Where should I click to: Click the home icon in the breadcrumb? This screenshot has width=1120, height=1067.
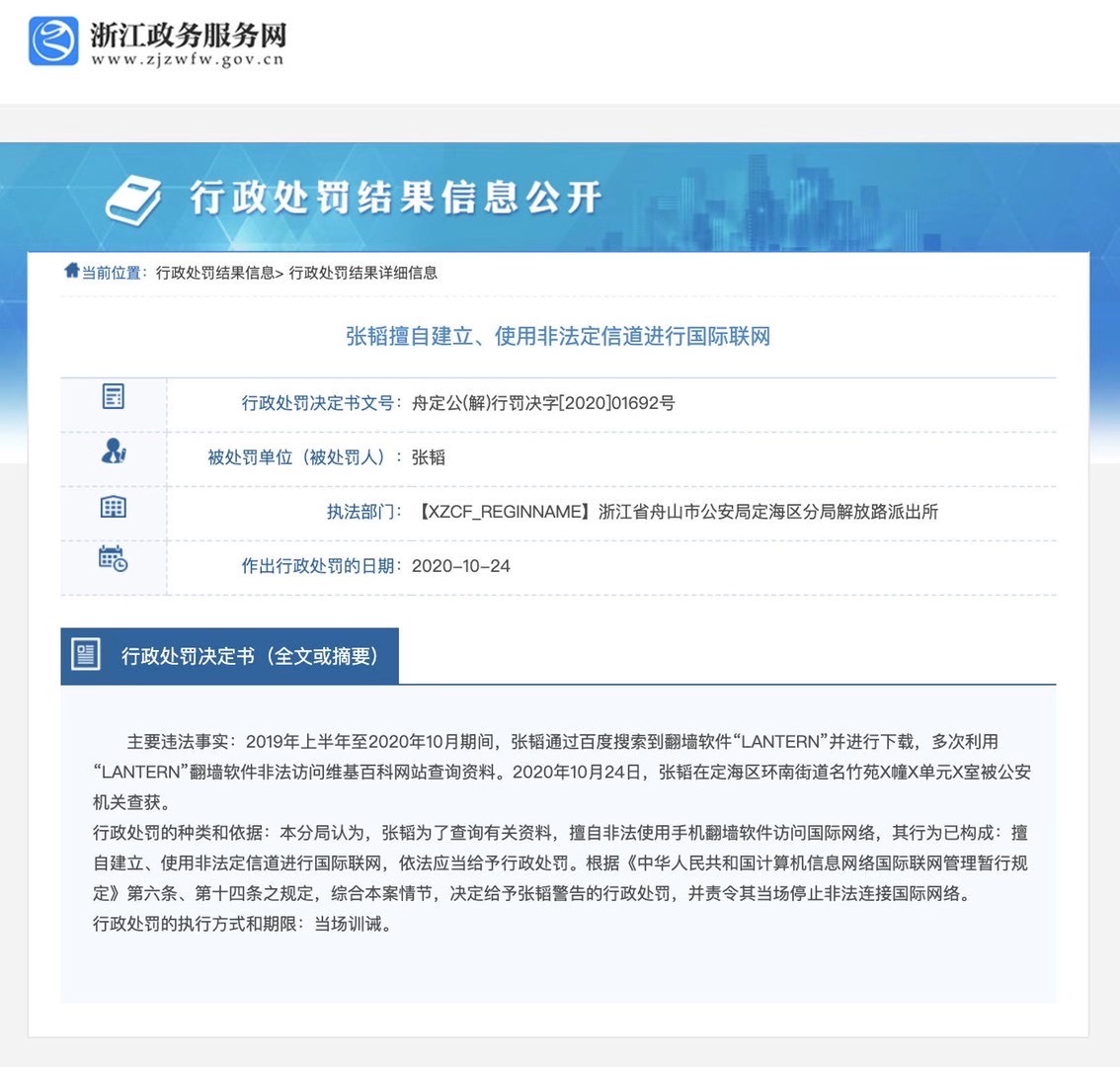point(71,272)
